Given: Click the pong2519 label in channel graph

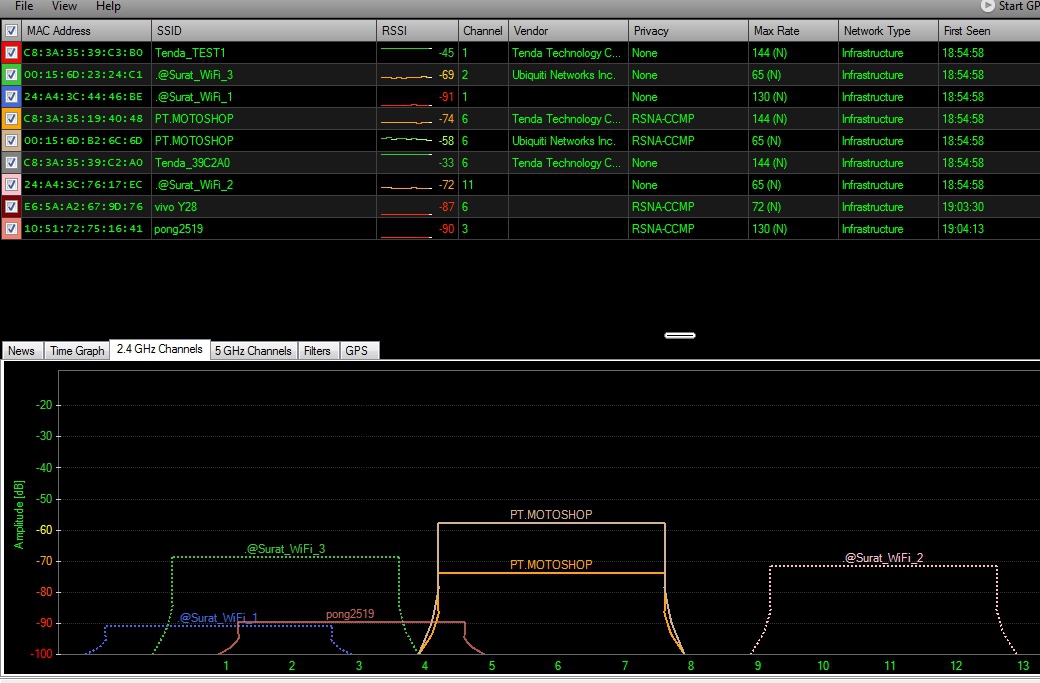Looking at the screenshot, I should click(350, 614).
